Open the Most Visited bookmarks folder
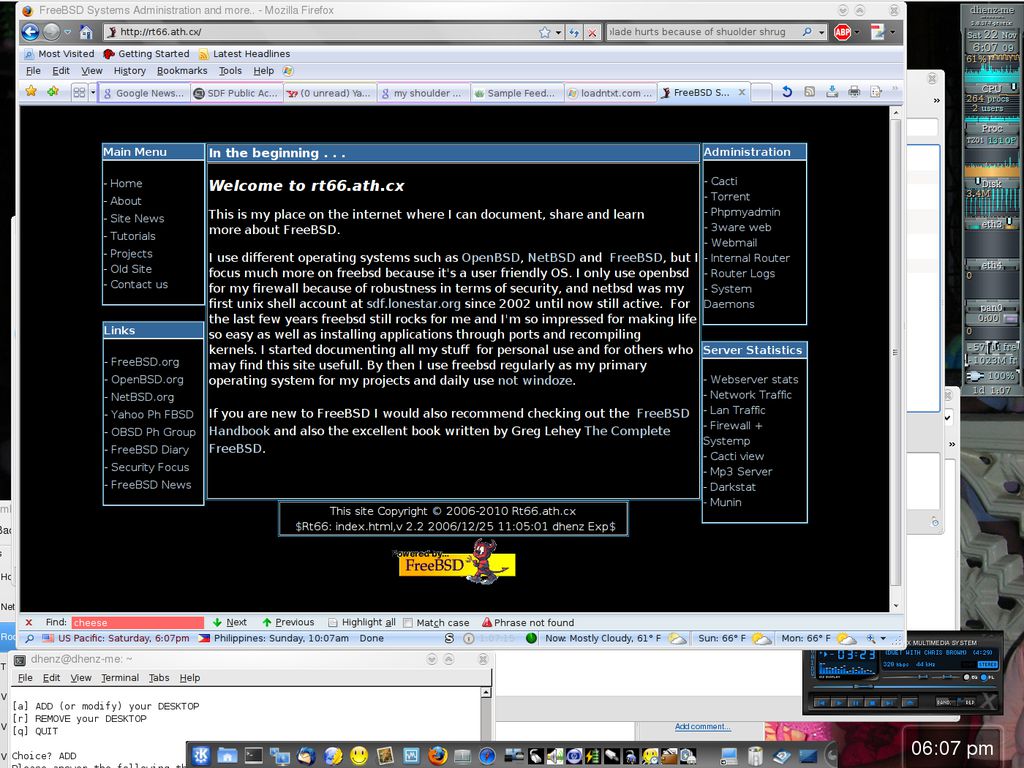 point(59,54)
